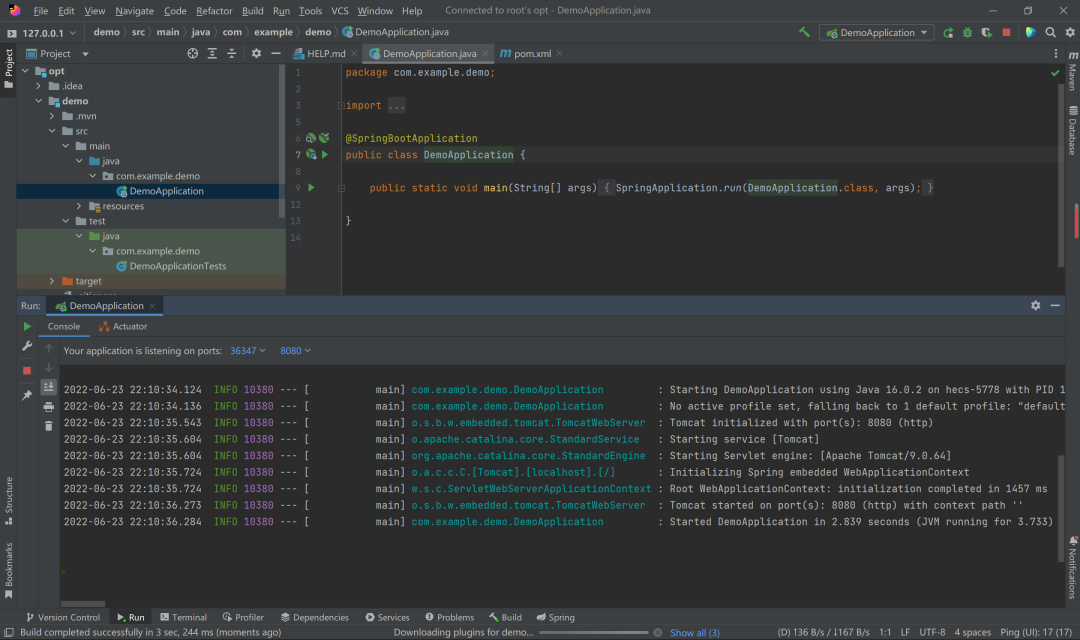
Task: Clear all console output with the trash icon
Action: [x=48, y=426]
